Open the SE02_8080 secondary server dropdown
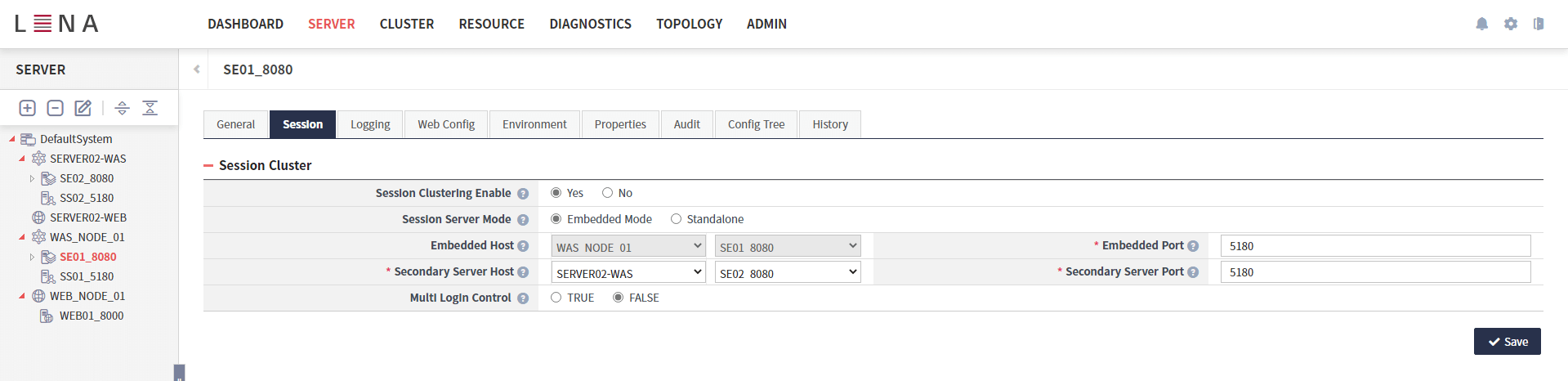Viewport: 1568px width, 381px height. coord(788,272)
